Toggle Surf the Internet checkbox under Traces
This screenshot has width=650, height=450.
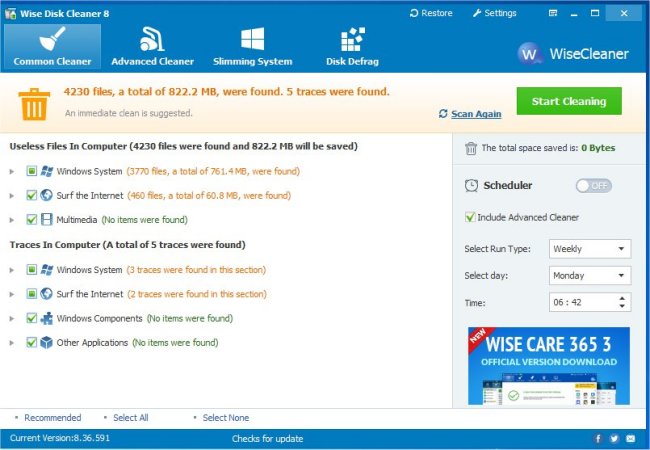(x=32, y=294)
